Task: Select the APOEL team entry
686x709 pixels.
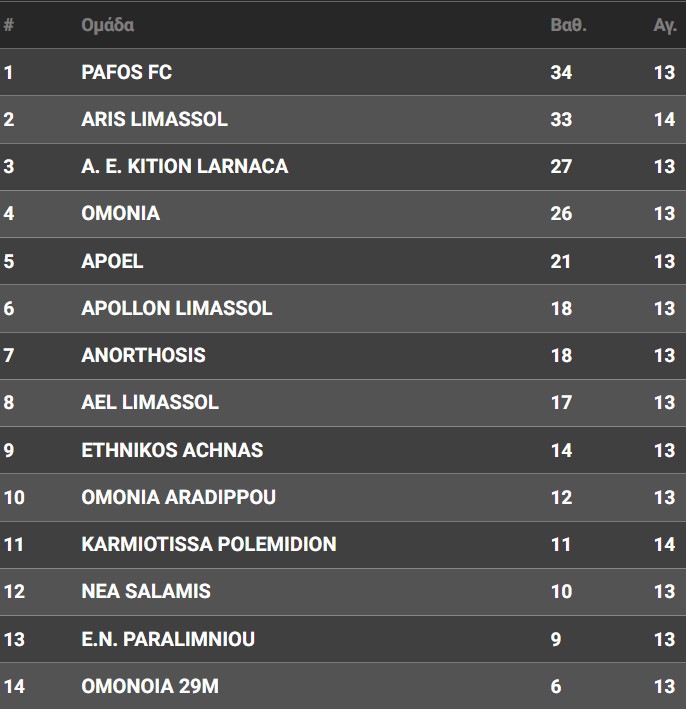Action: [112, 261]
